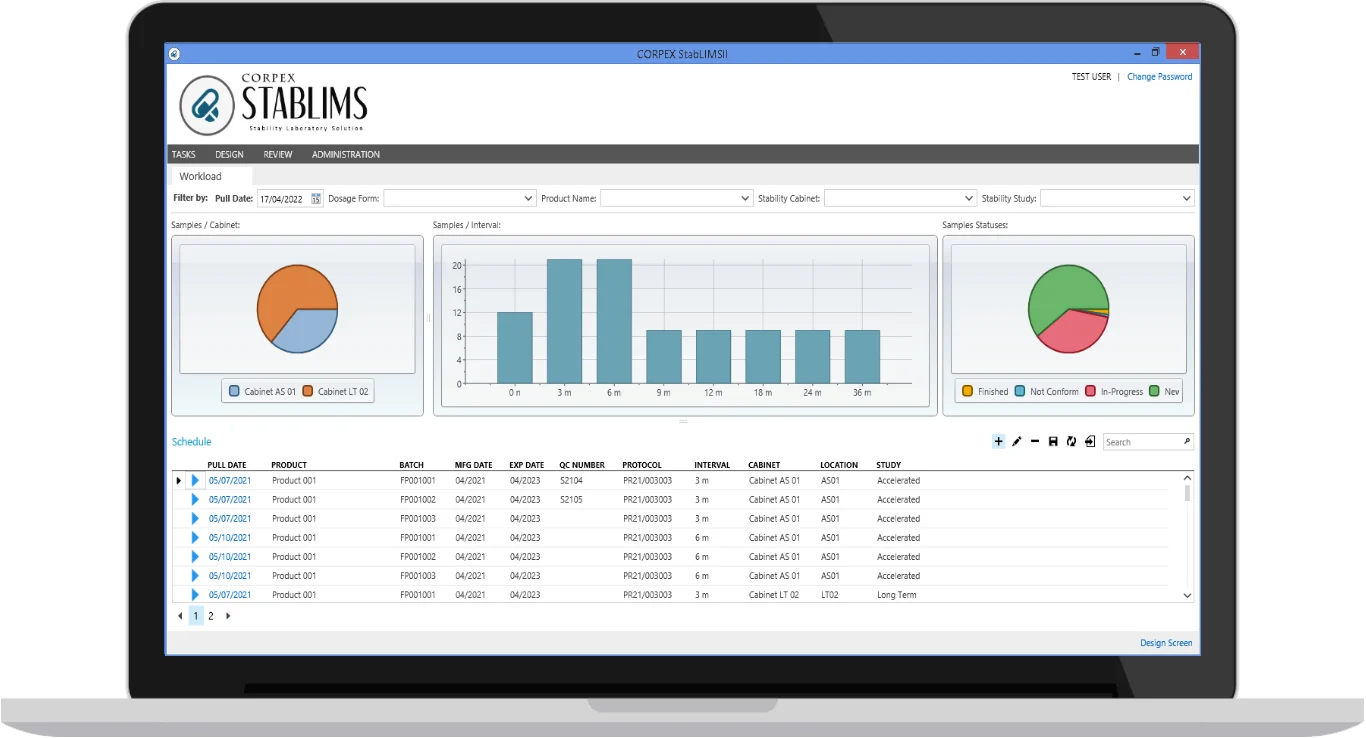Open the Design Screen link
1366x738 pixels.
point(1166,643)
